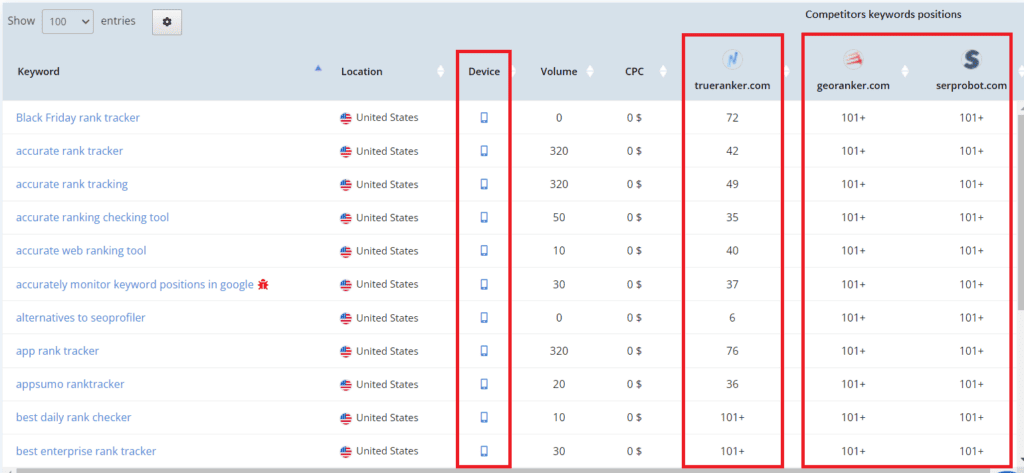Sort by Device column header
The image size is (1024, 473).
click(x=484, y=72)
